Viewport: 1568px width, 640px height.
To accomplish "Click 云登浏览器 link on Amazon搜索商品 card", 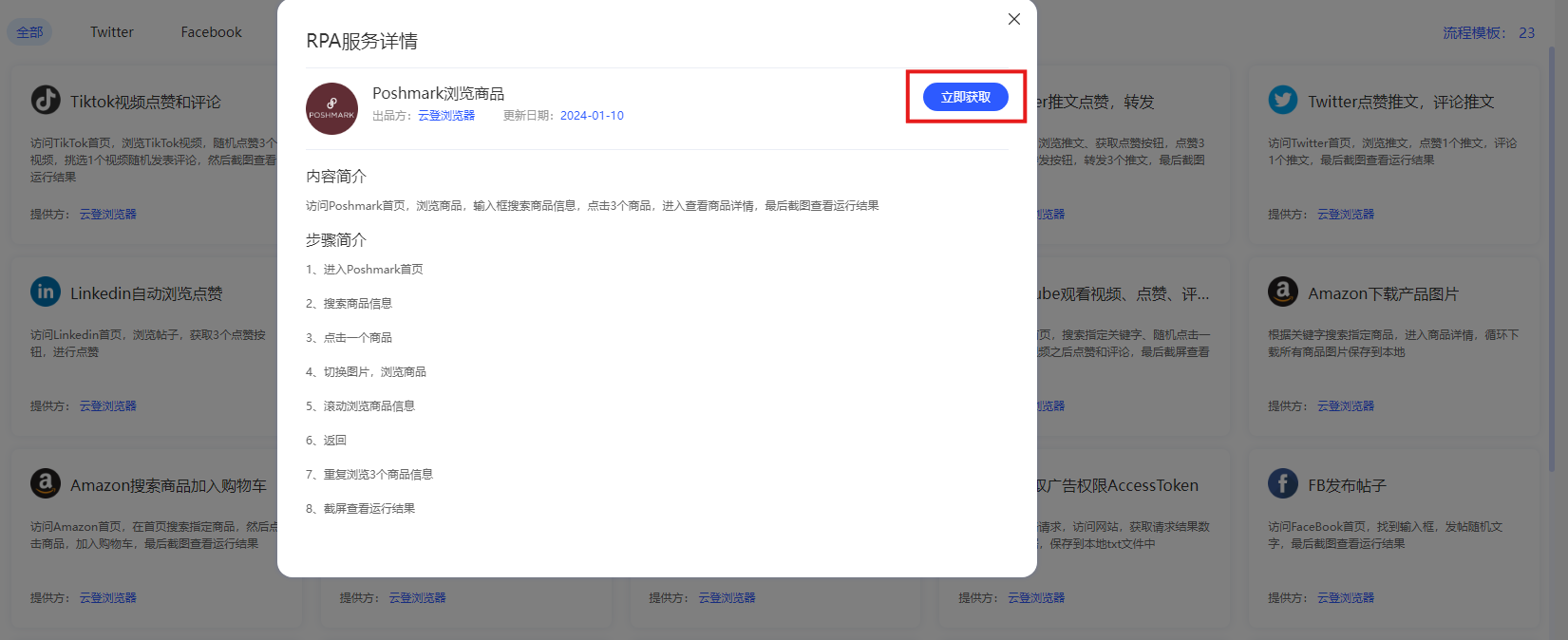I will click(107, 598).
